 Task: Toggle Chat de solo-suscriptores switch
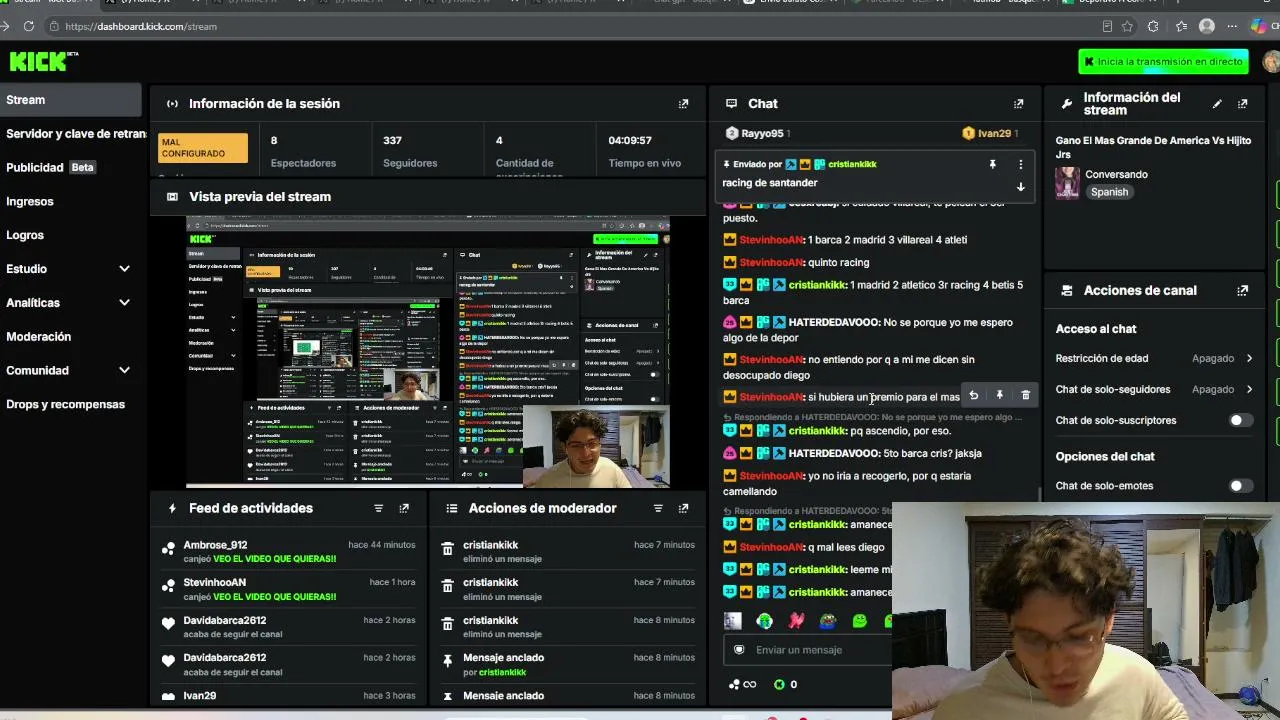1240,421
